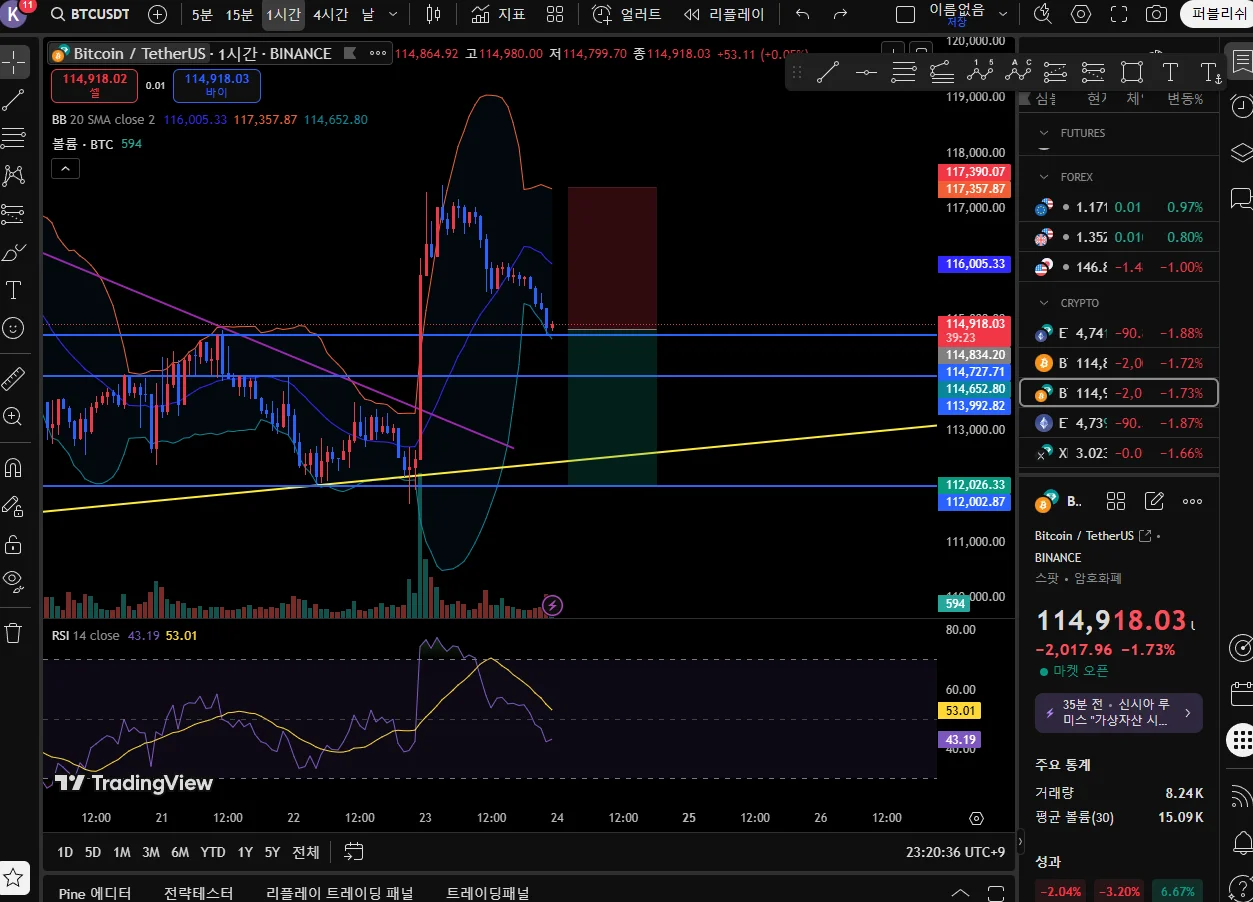Select the brush drawing tool
Viewport: 1253px width, 902px height.
(x=14, y=252)
